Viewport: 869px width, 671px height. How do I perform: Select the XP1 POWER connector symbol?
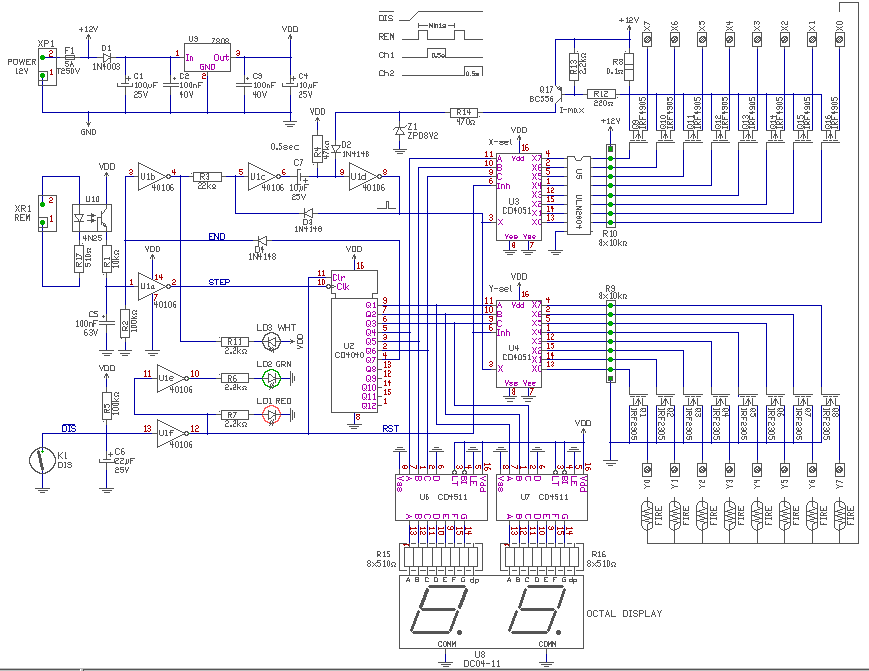point(47,66)
